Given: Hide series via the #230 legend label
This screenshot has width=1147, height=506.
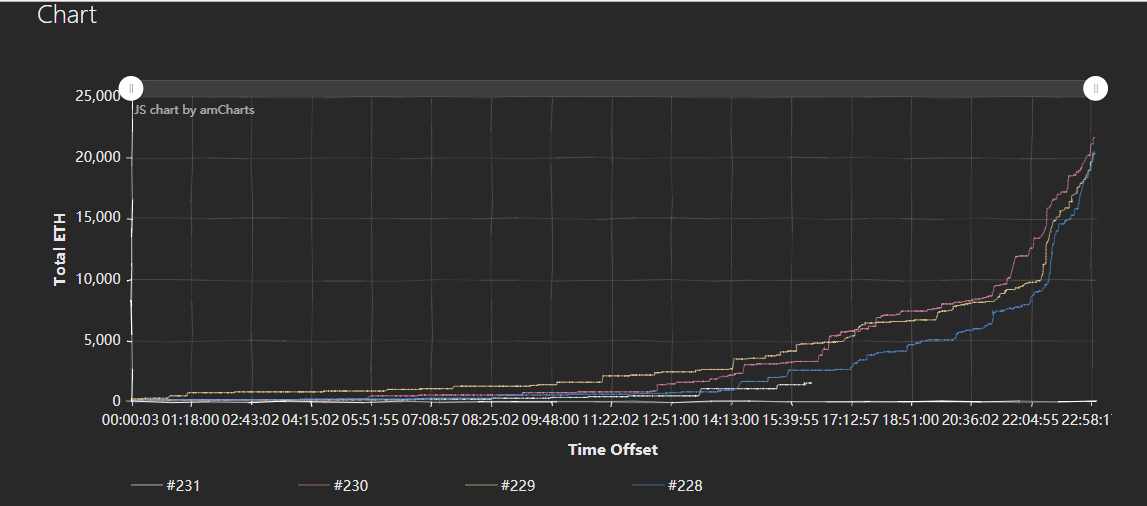Looking at the screenshot, I should pos(352,486).
